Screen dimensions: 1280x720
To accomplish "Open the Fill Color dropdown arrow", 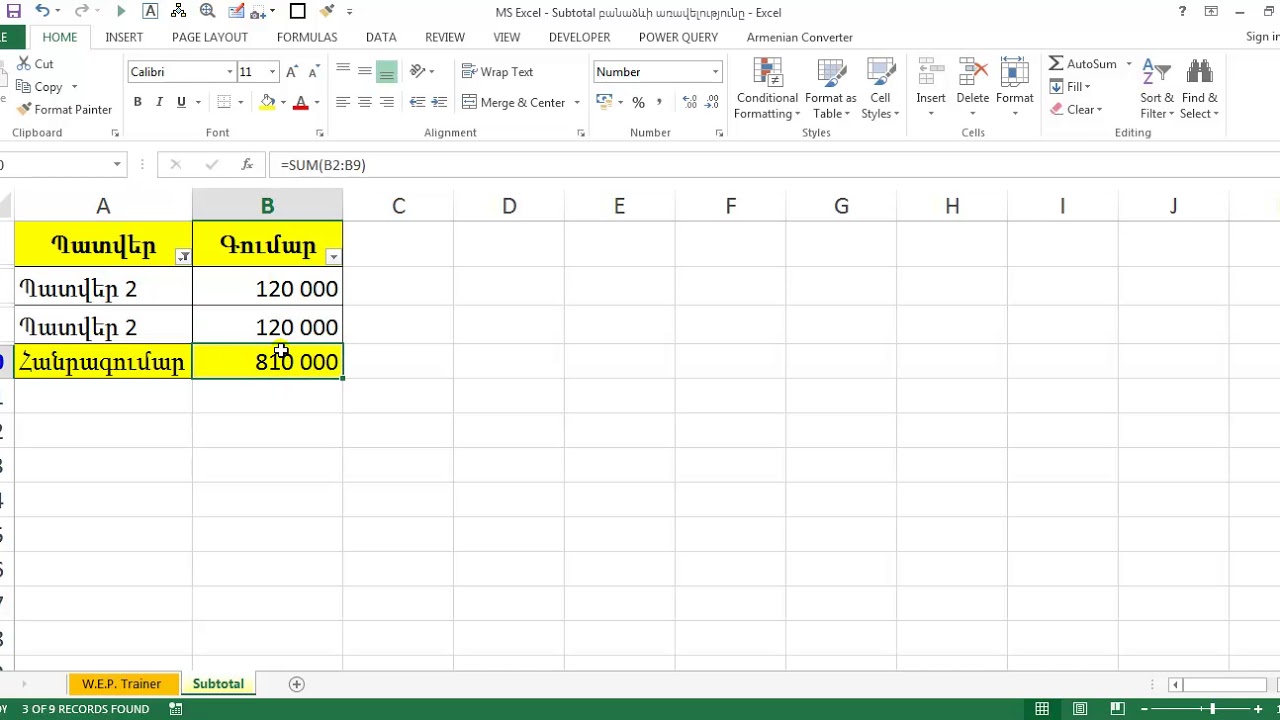I will 283,103.
